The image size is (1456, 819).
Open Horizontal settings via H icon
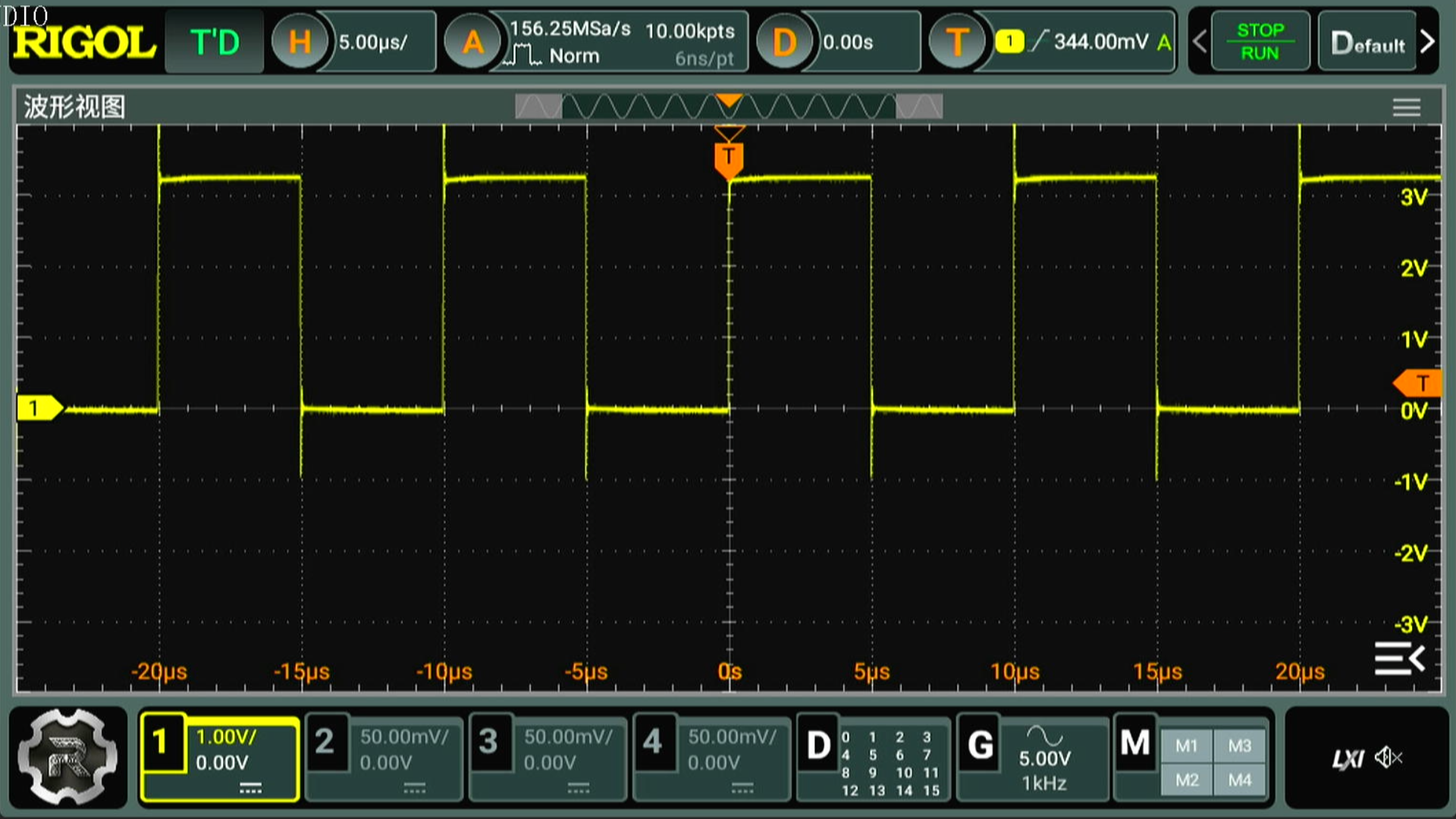[x=300, y=42]
